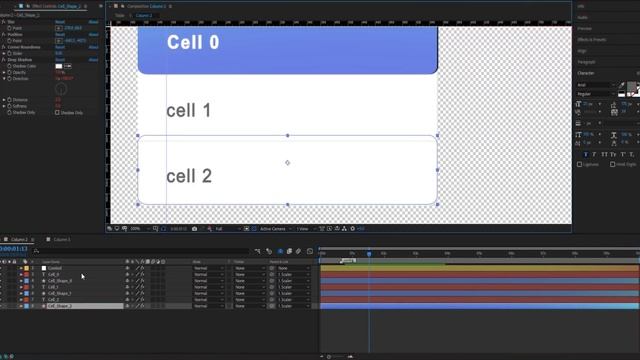Toggle transparency grid button in viewer
This screenshot has height=360, width=640.
coord(254,229)
